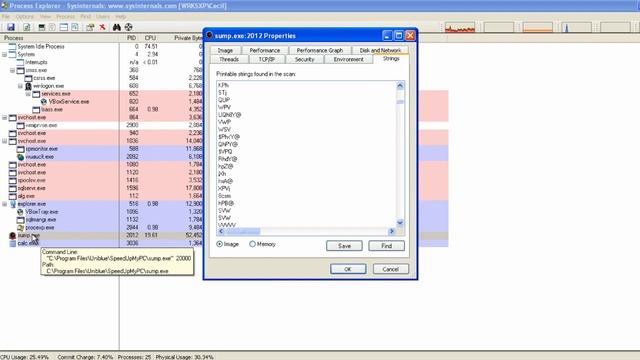
Task: Switch to the Performance tab
Action: [264, 50]
